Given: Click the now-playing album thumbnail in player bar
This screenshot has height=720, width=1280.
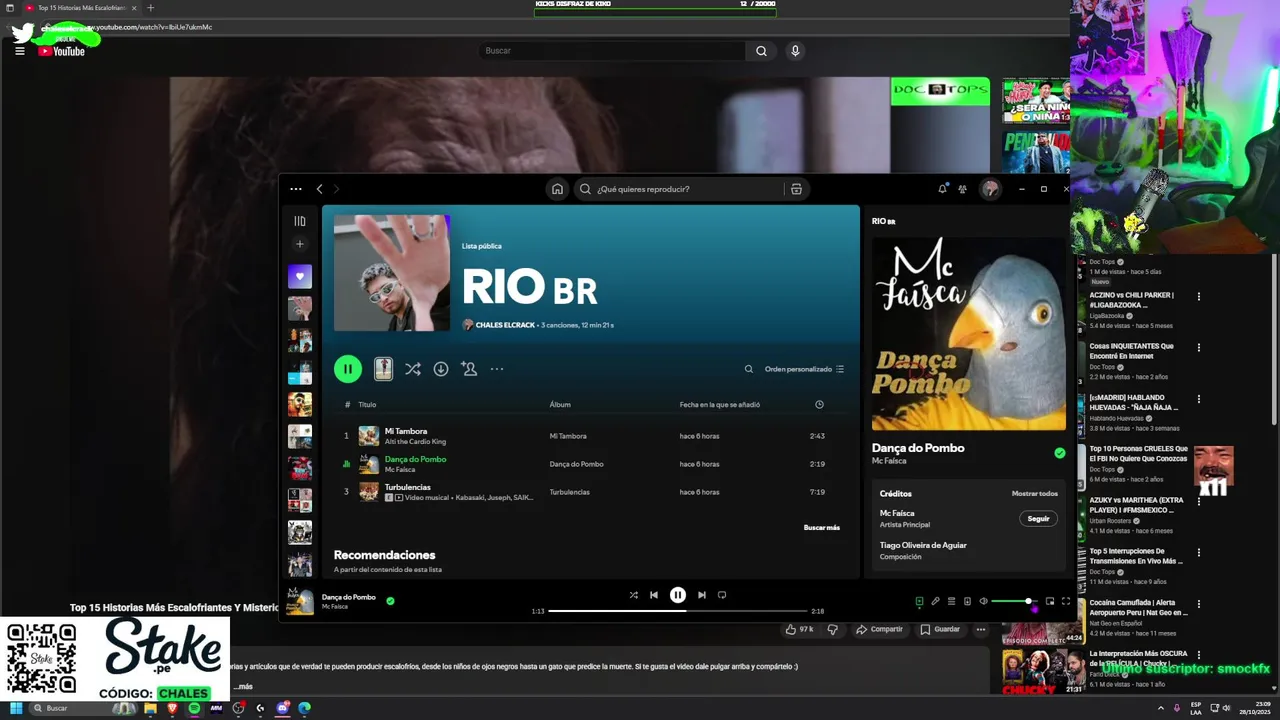Looking at the screenshot, I should click(300, 601).
